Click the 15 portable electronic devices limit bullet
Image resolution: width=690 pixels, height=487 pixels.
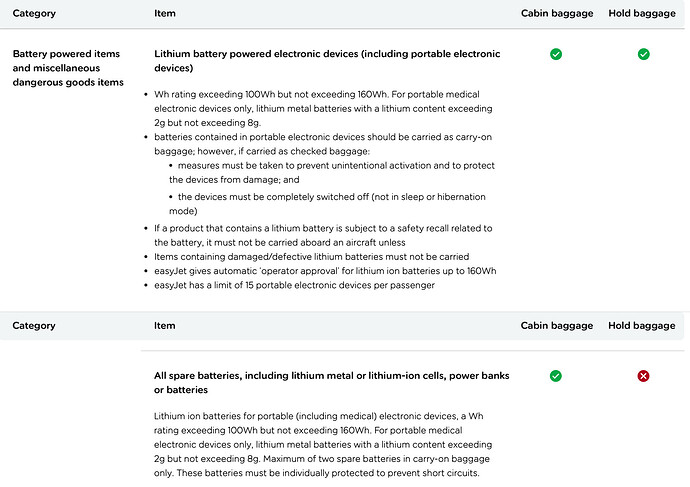tap(294, 285)
